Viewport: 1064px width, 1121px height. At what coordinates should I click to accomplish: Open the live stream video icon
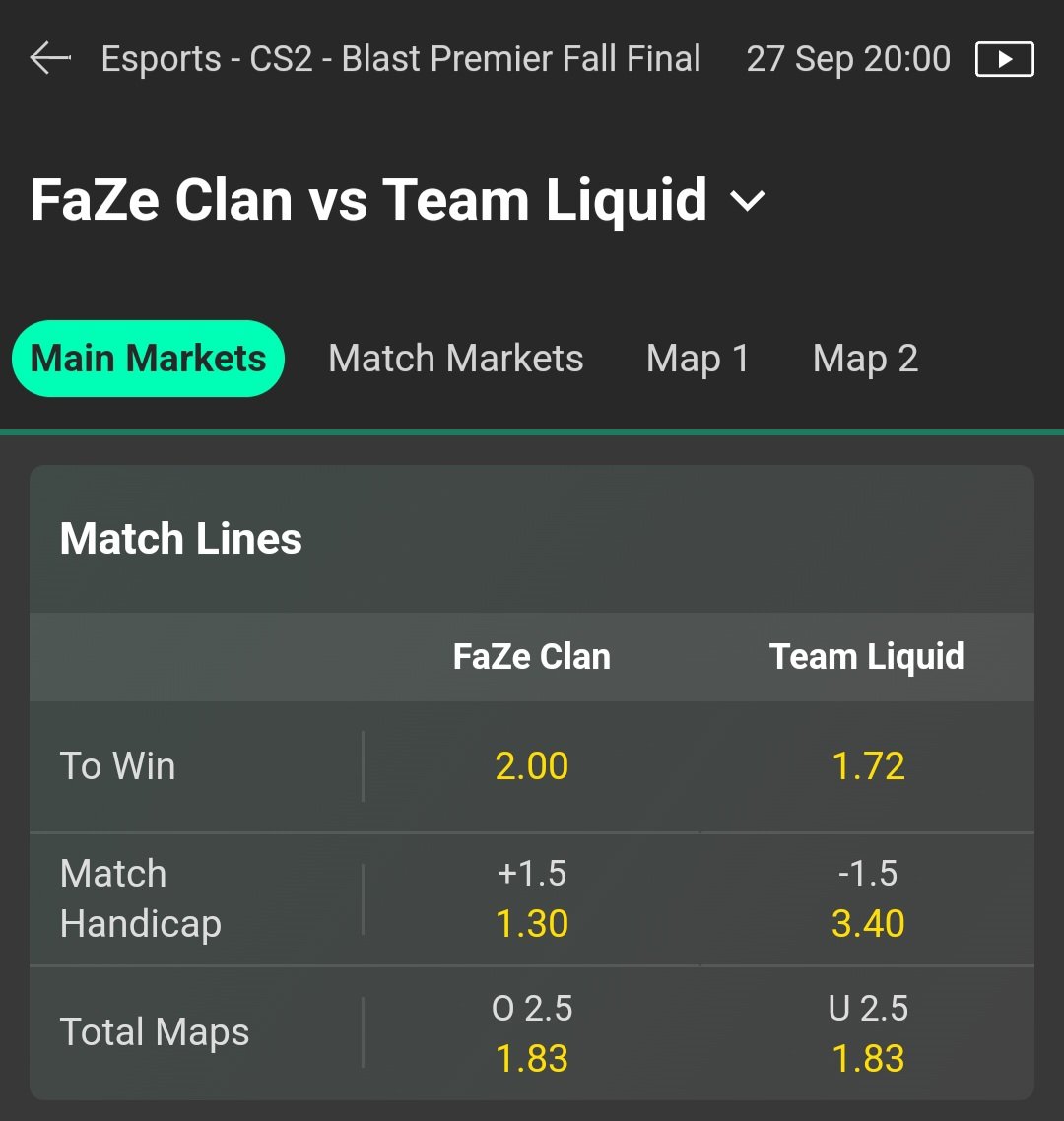[x=1004, y=59]
